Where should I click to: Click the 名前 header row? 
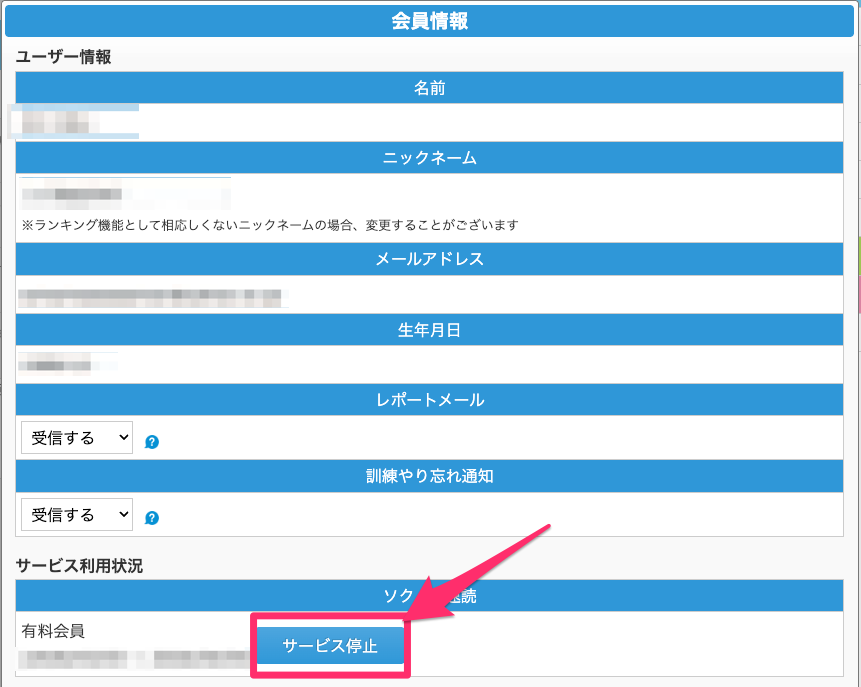coord(429,88)
